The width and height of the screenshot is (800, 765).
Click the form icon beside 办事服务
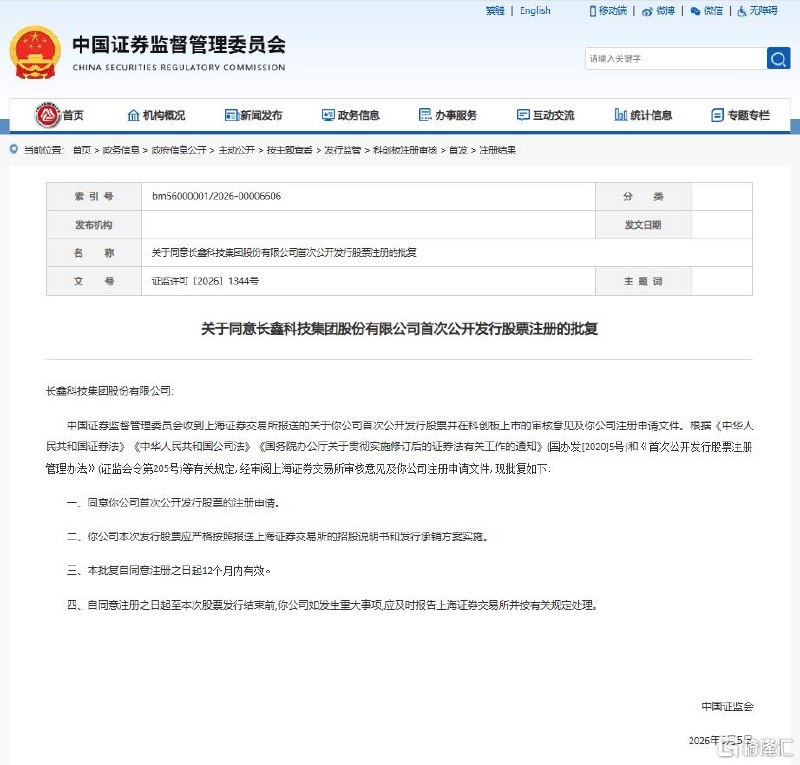(x=425, y=115)
